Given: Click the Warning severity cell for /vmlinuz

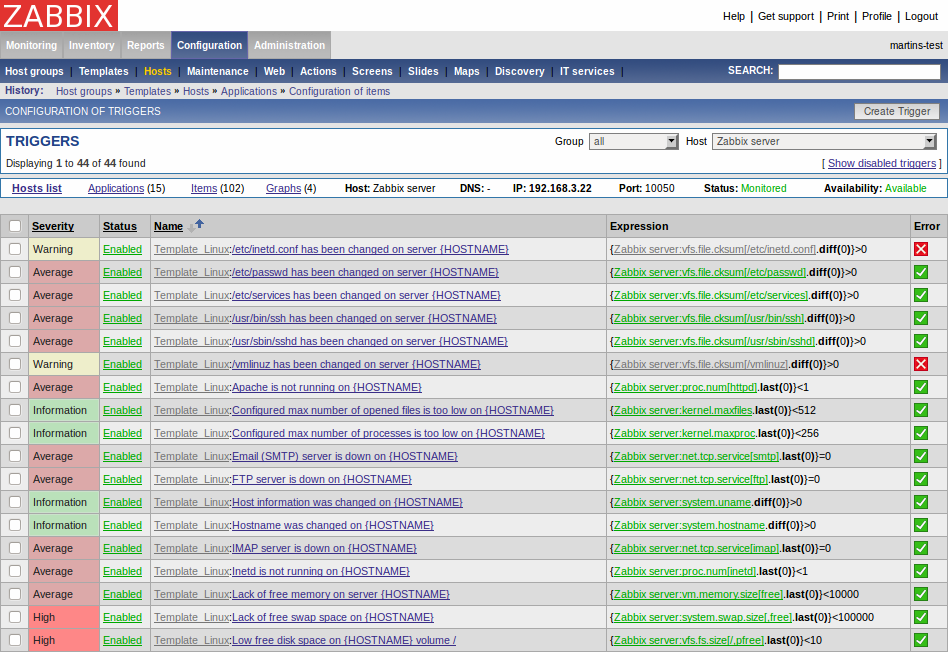Looking at the screenshot, I should click(x=64, y=364).
